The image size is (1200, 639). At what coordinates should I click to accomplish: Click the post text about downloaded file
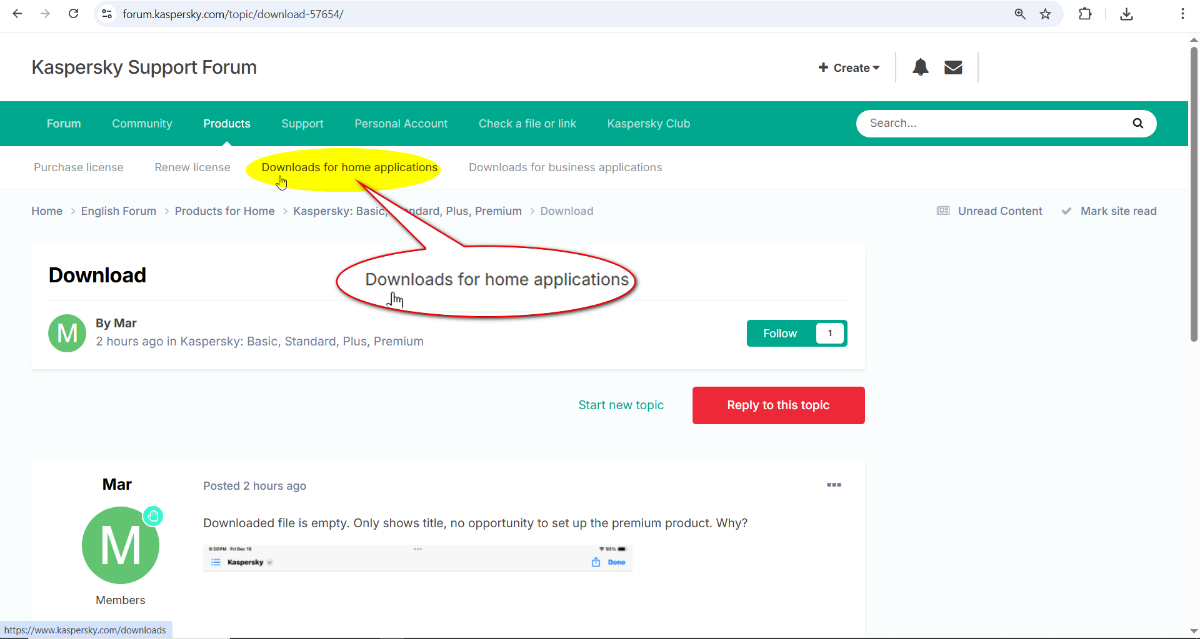(x=475, y=523)
